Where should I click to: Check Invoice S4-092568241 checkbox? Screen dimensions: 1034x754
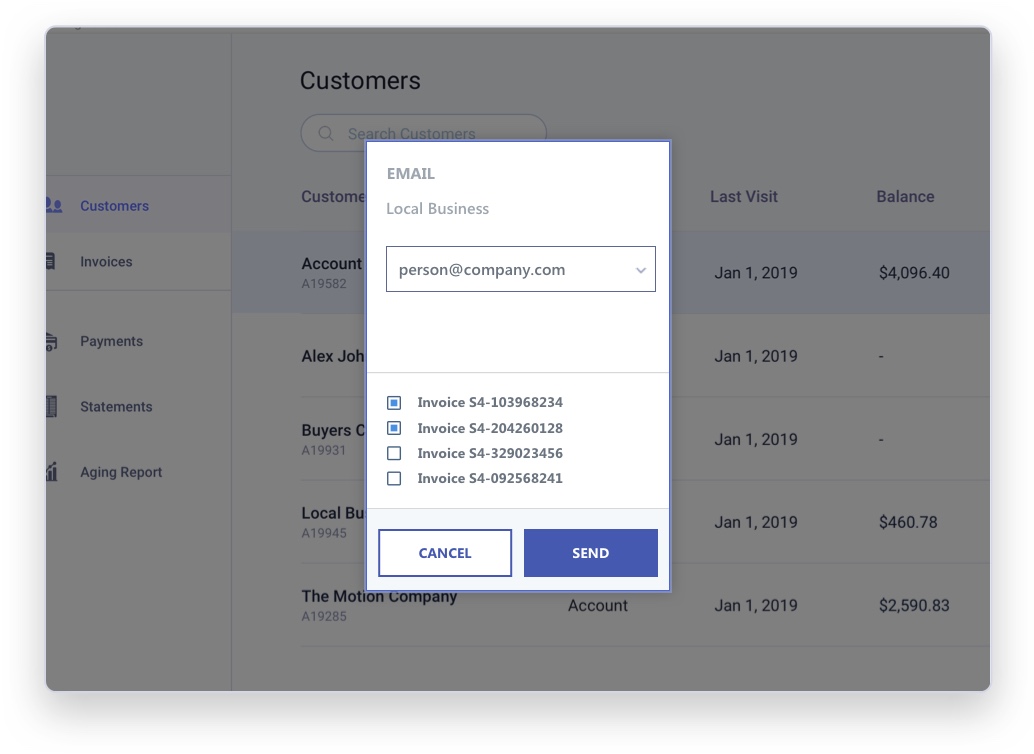(x=394, y=478)
